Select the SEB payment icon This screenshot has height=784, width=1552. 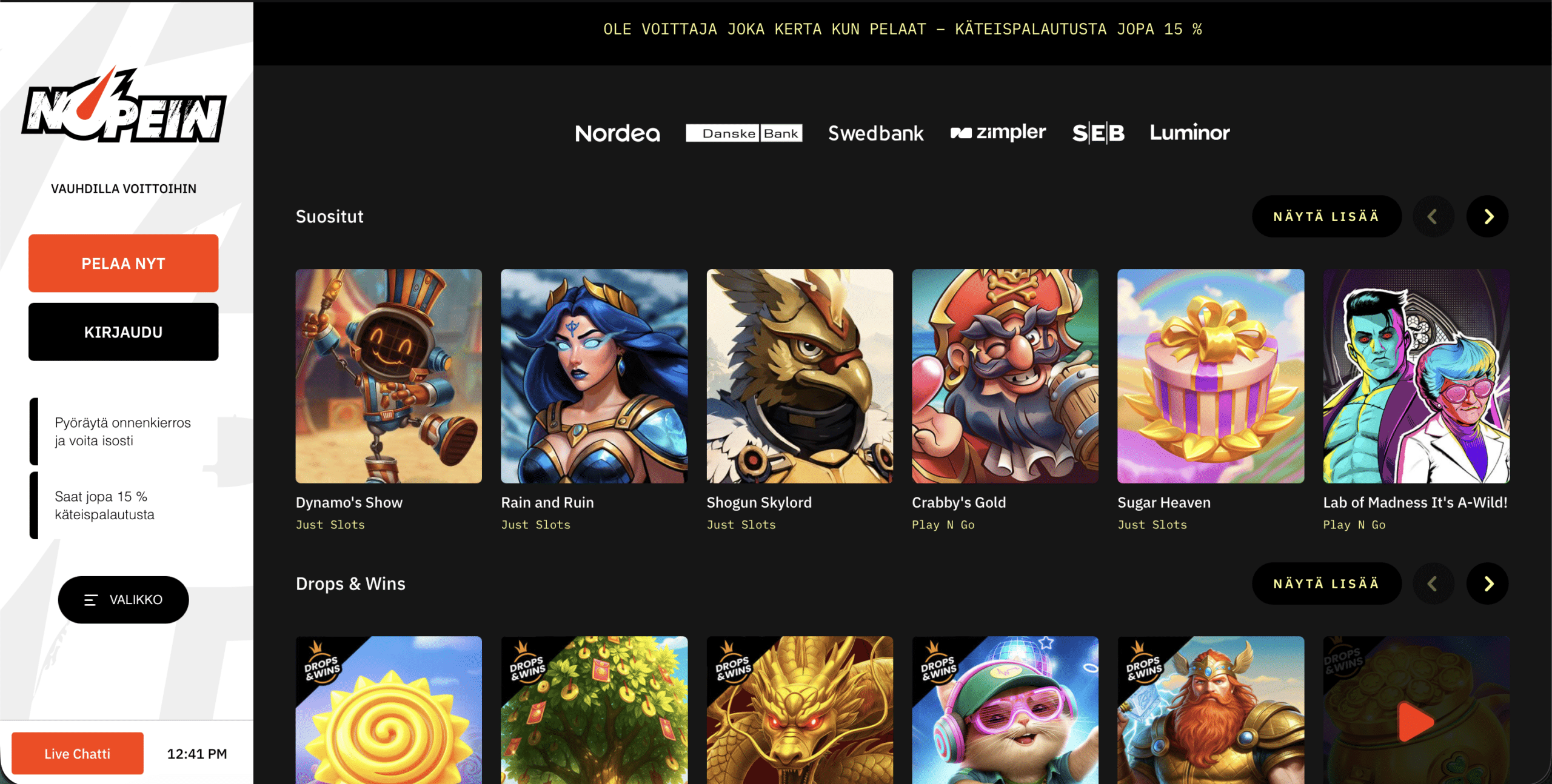(x=1099, y=133)
